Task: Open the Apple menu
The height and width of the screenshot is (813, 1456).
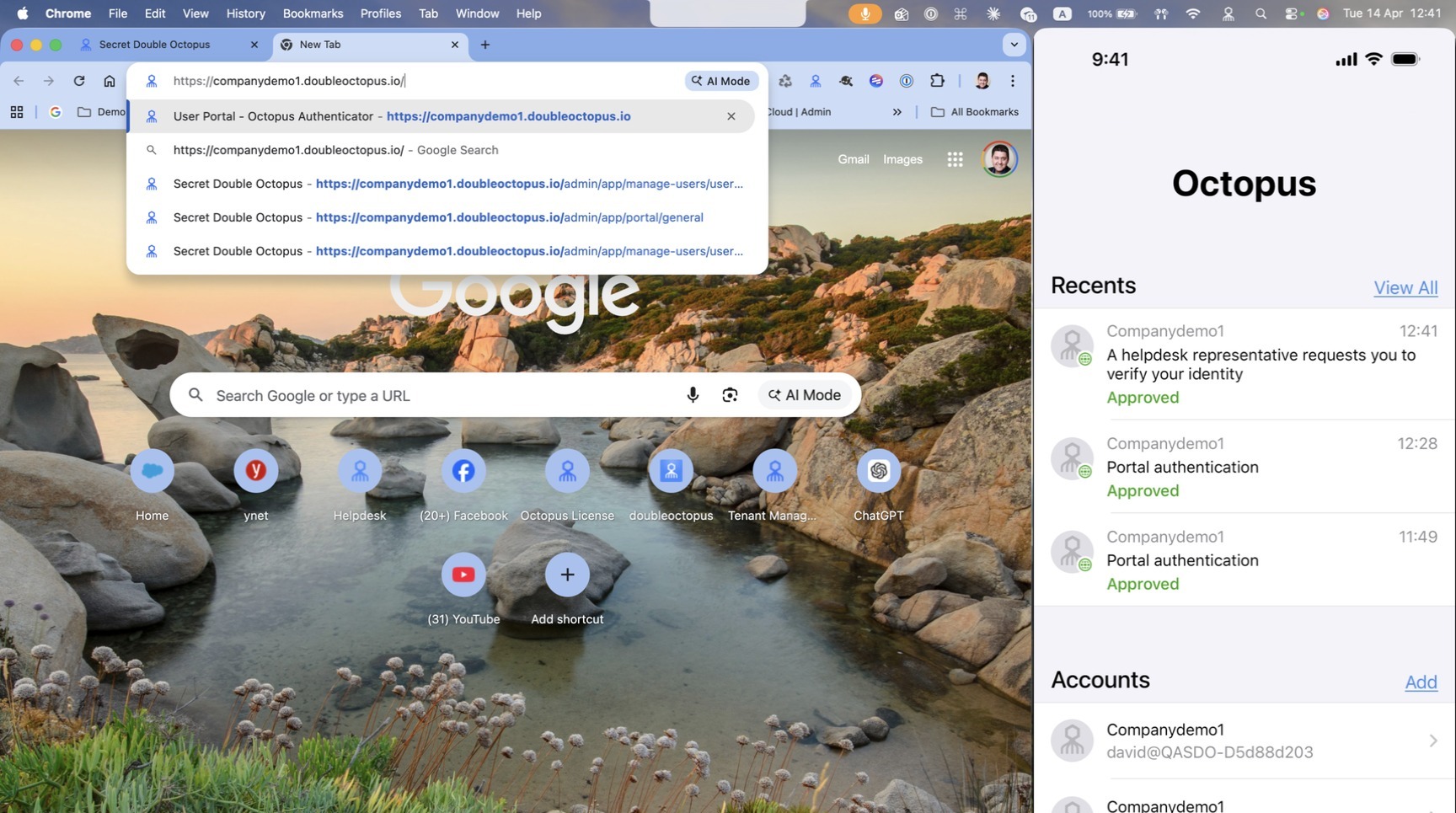Action: tap(22, 13)
